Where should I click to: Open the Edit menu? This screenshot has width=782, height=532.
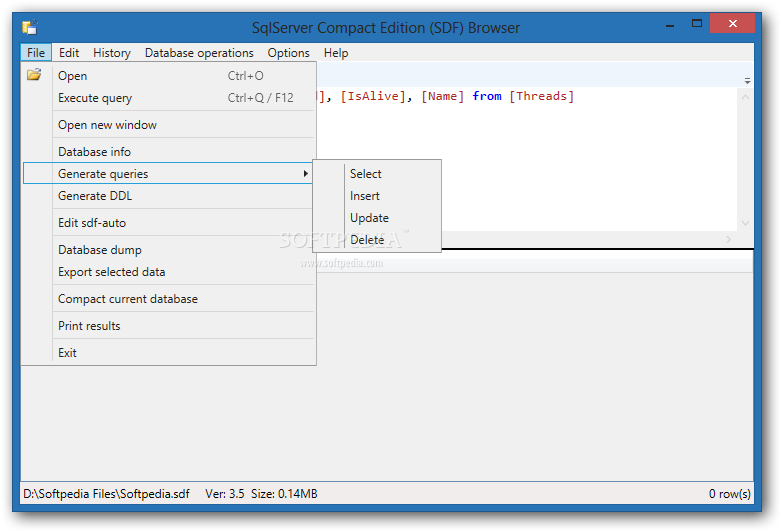69,53
